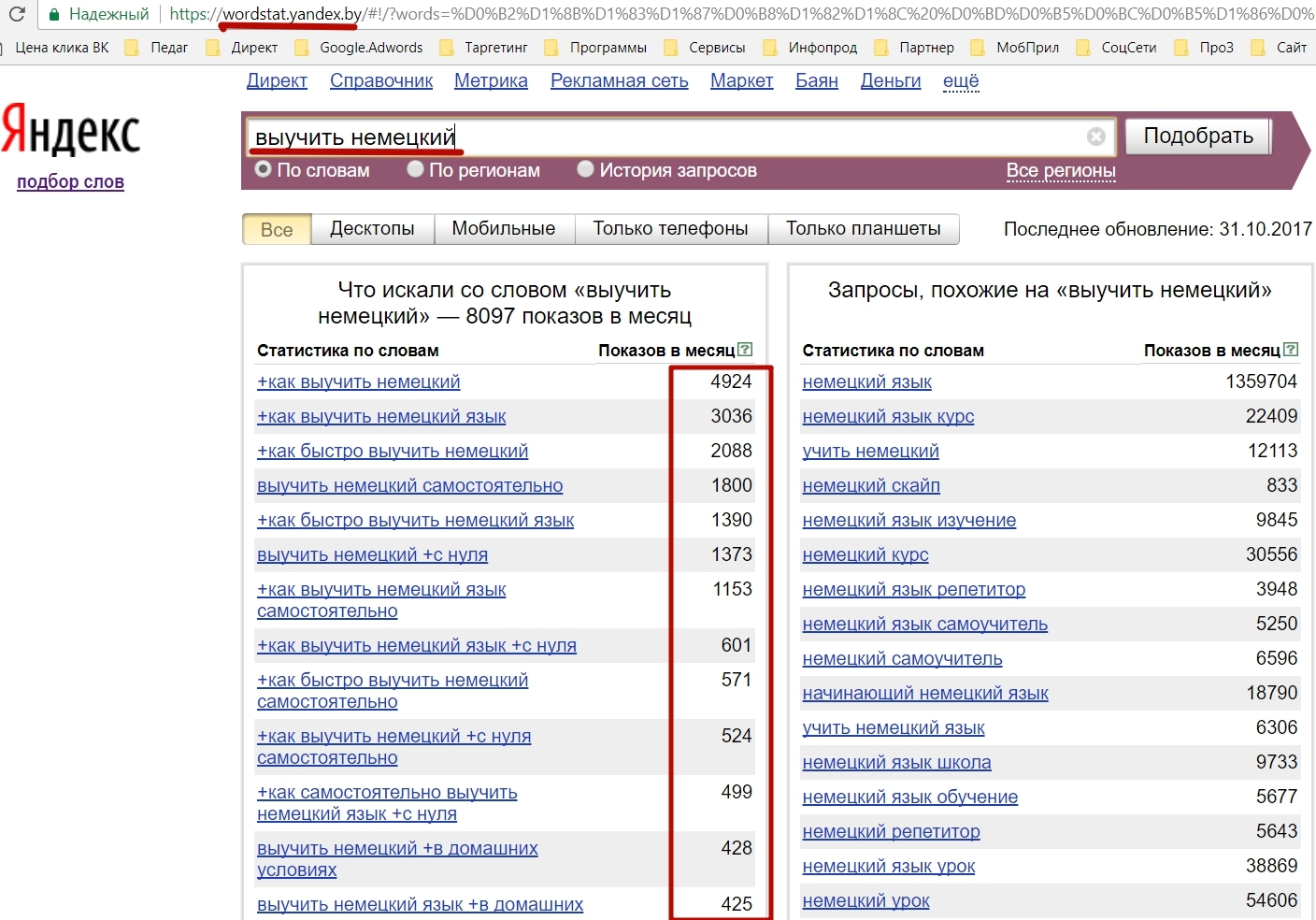The height and width of the screenshot is (920, 1316).
Task: Open "+как быстро выучить немецкий язык" link
Action: [416, 520]
